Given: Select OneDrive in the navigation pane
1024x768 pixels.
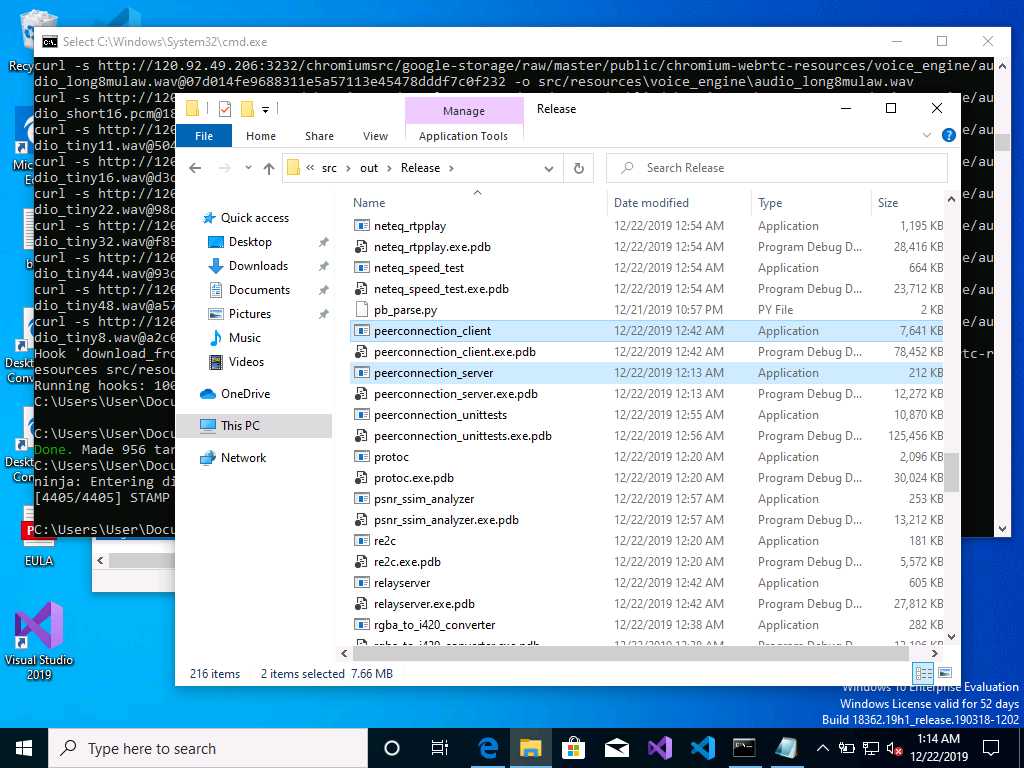Looking at the screenshot, I should (245, 394).
